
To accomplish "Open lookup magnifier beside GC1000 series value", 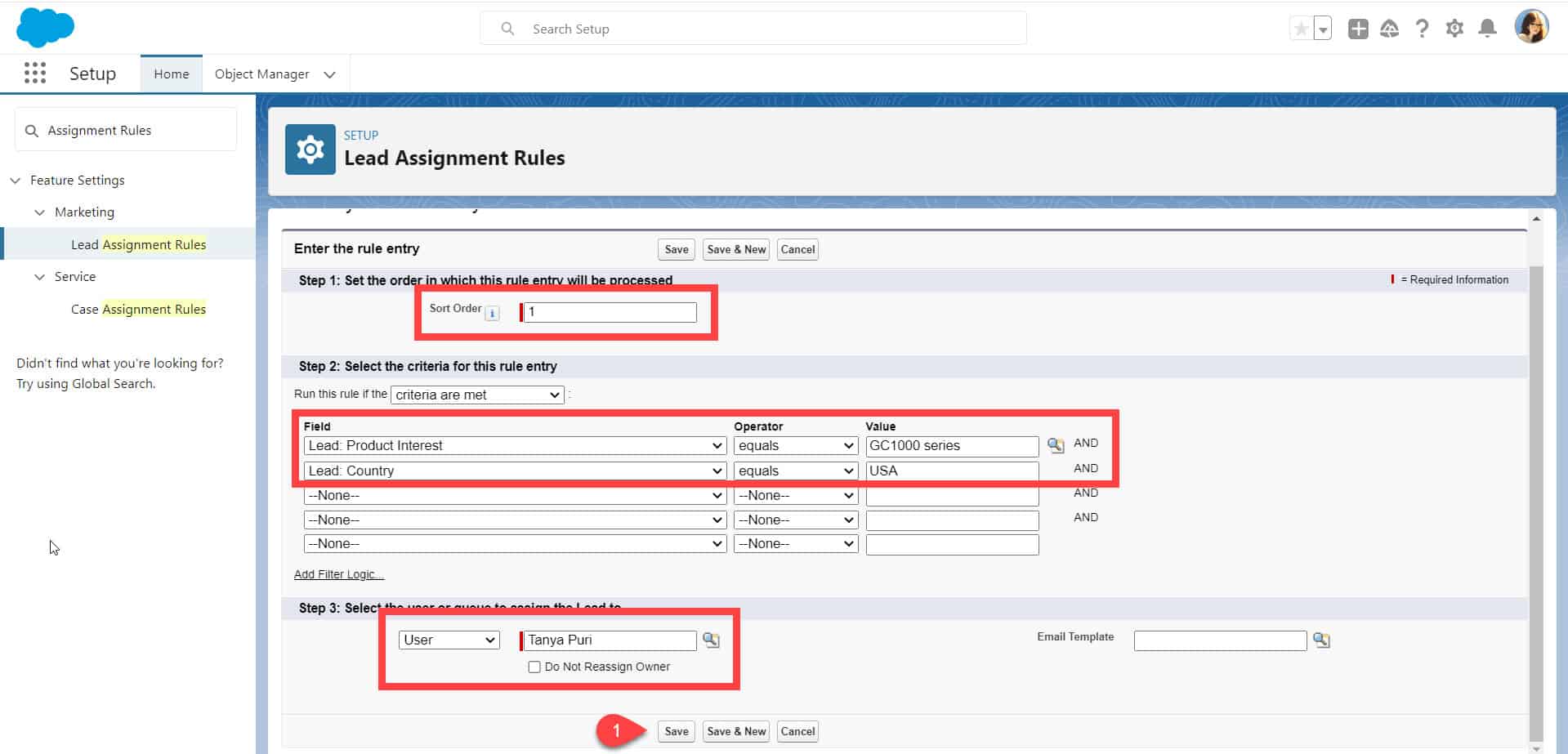I will 1055,445.
